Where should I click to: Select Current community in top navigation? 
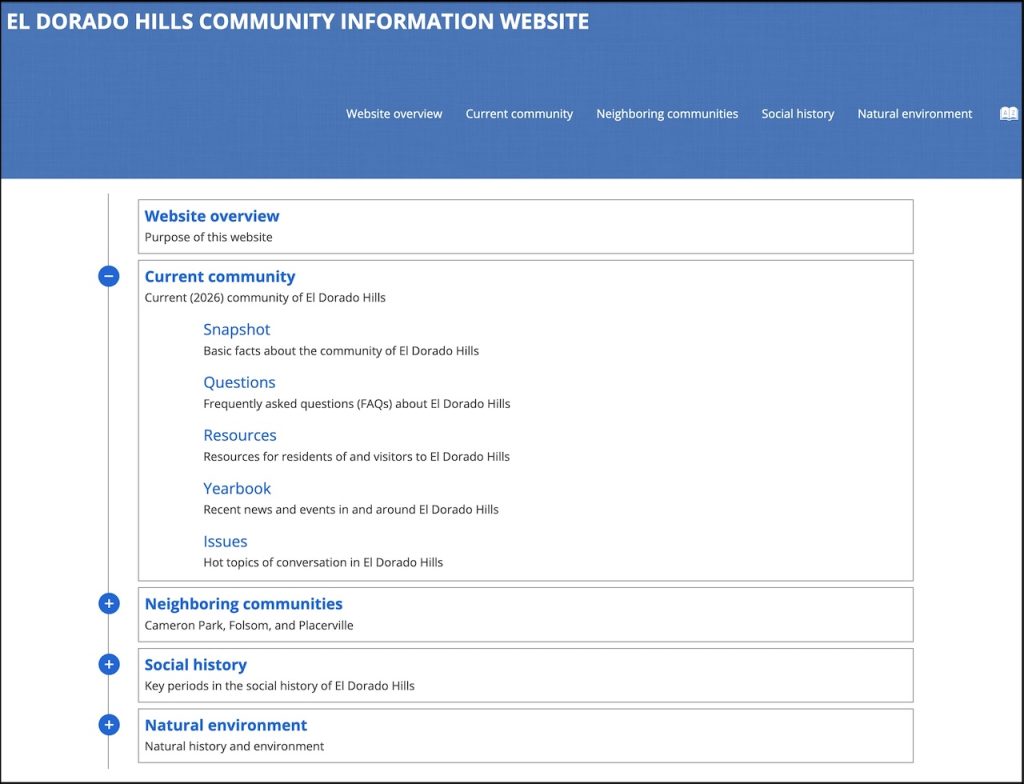point(519,114)
